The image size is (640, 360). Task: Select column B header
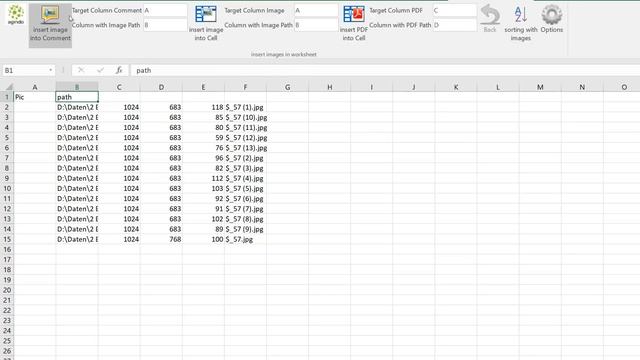pyautogui.click(x=77, y=87)
